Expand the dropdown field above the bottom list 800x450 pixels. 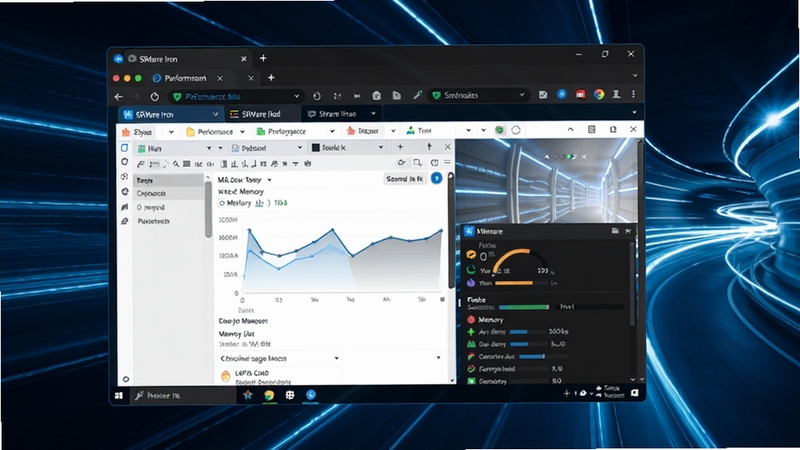337,358
